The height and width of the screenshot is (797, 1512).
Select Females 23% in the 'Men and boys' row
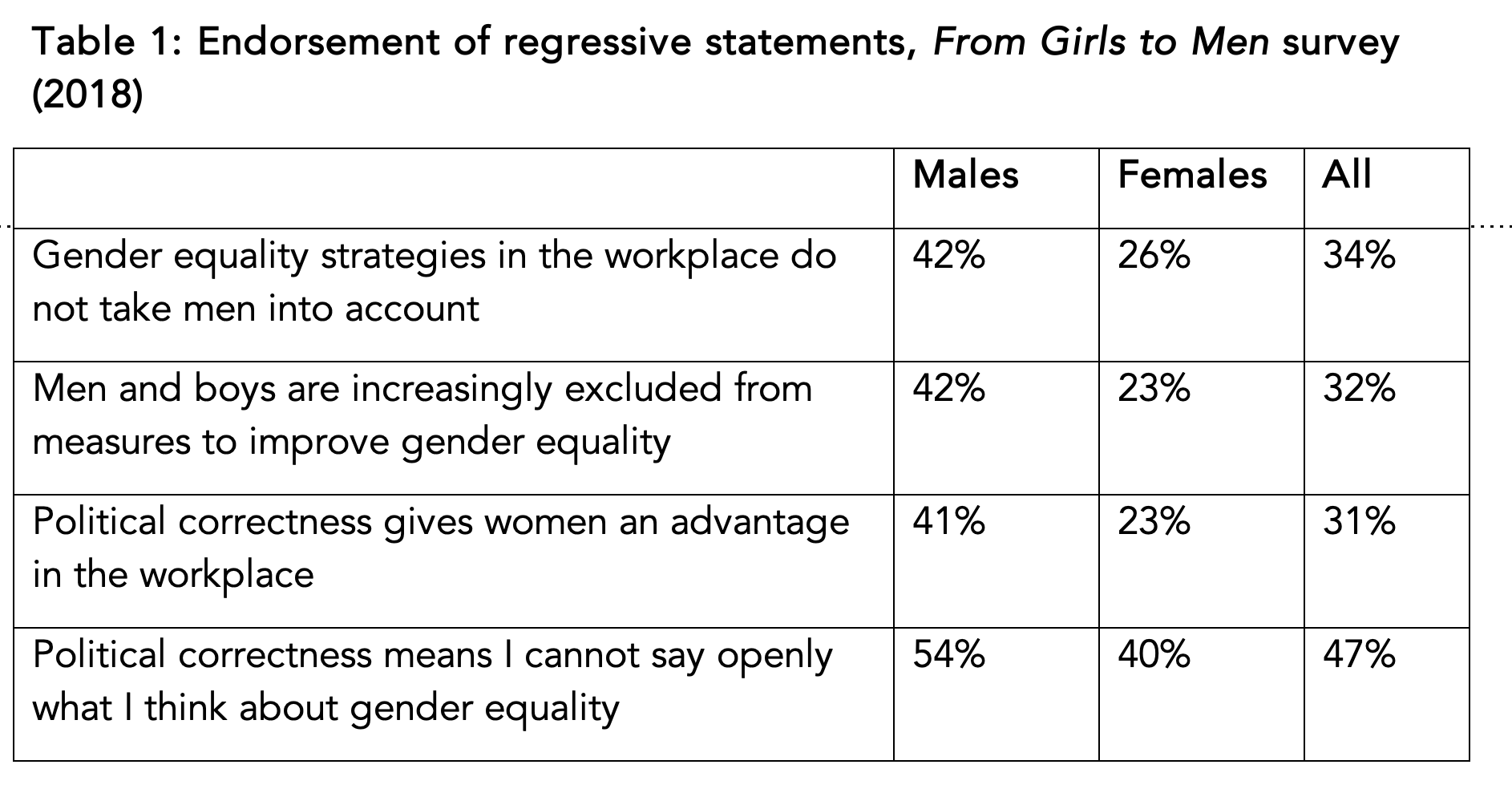(1154, 390)
